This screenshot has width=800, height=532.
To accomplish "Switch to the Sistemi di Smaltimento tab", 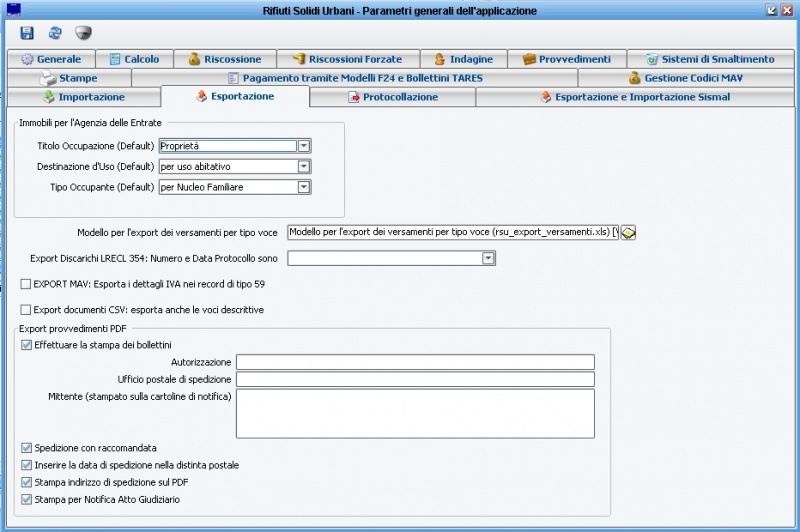I will click(x=711, y=59).
